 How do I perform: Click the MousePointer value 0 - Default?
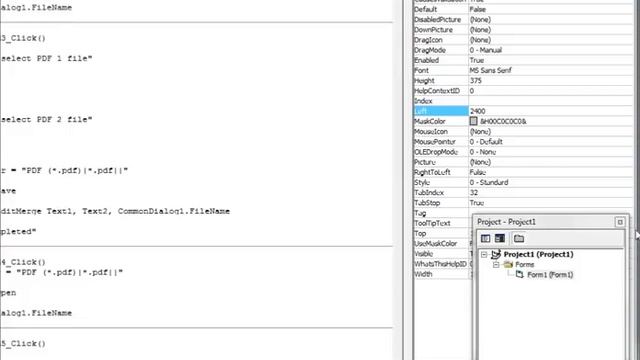pos(486,142)
